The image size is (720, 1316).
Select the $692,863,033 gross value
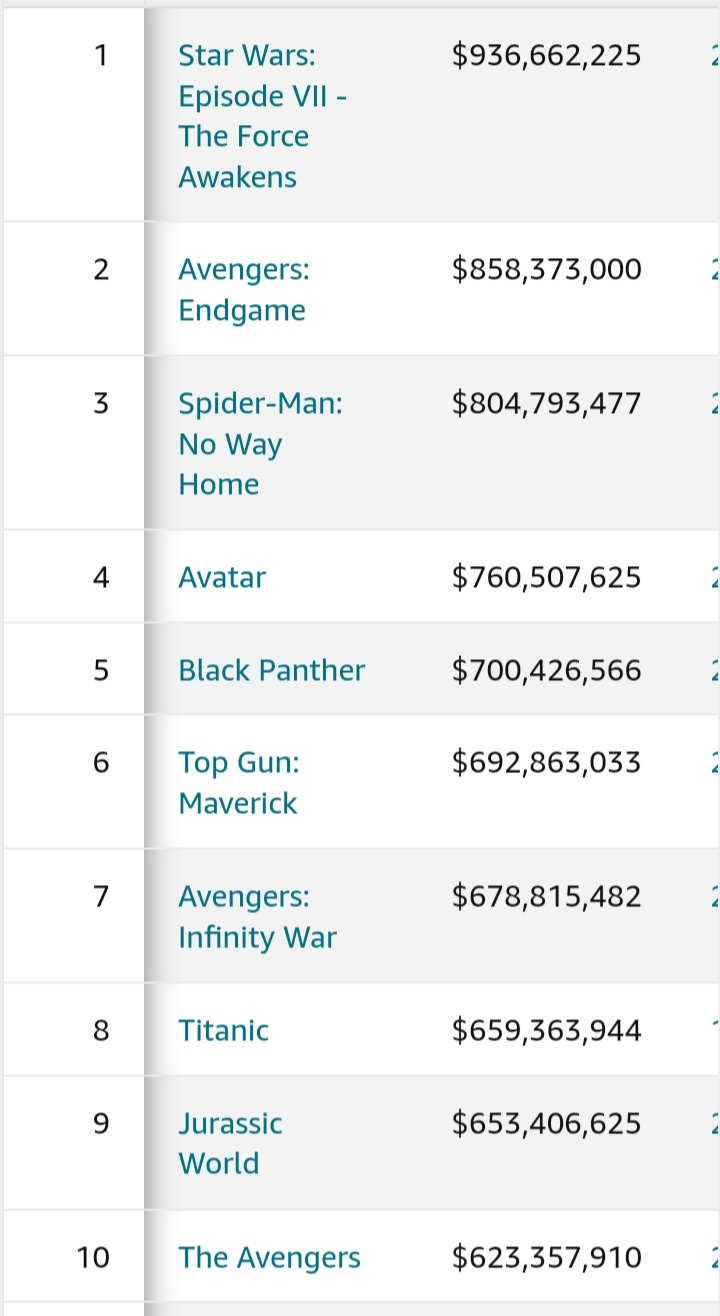(547, 763)
